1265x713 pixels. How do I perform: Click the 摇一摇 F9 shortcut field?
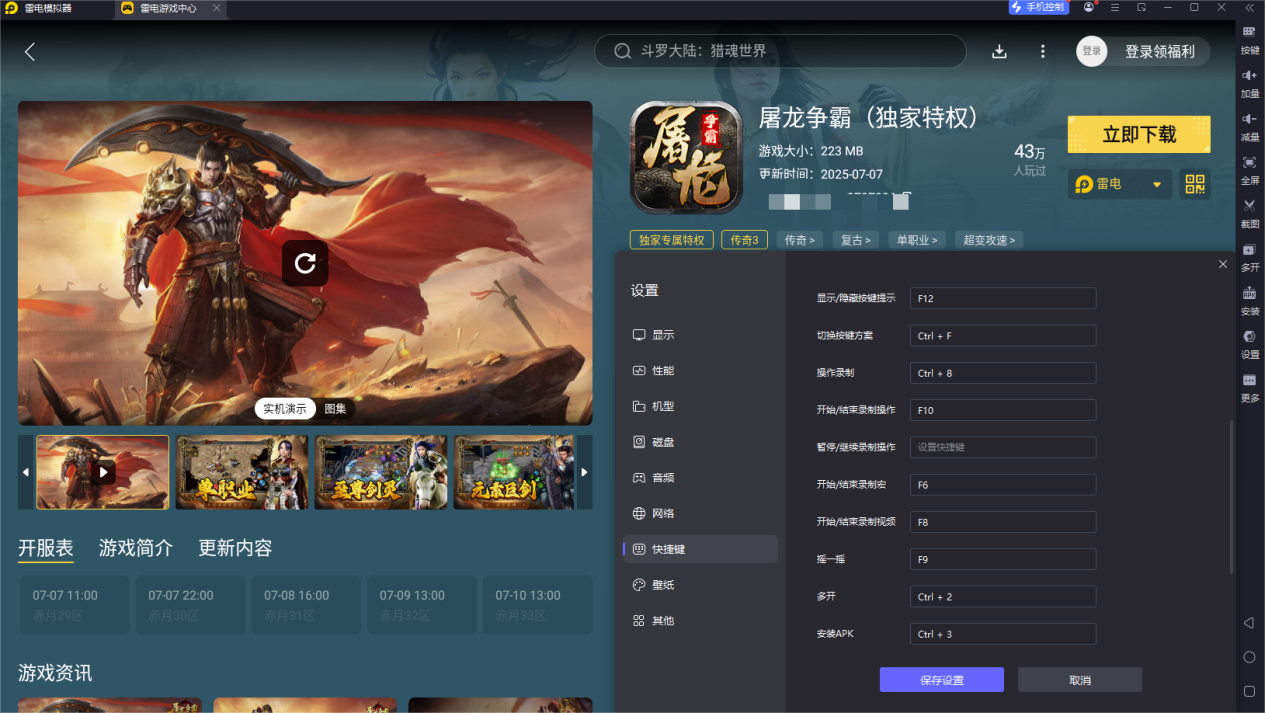[x=1003, y=559]
